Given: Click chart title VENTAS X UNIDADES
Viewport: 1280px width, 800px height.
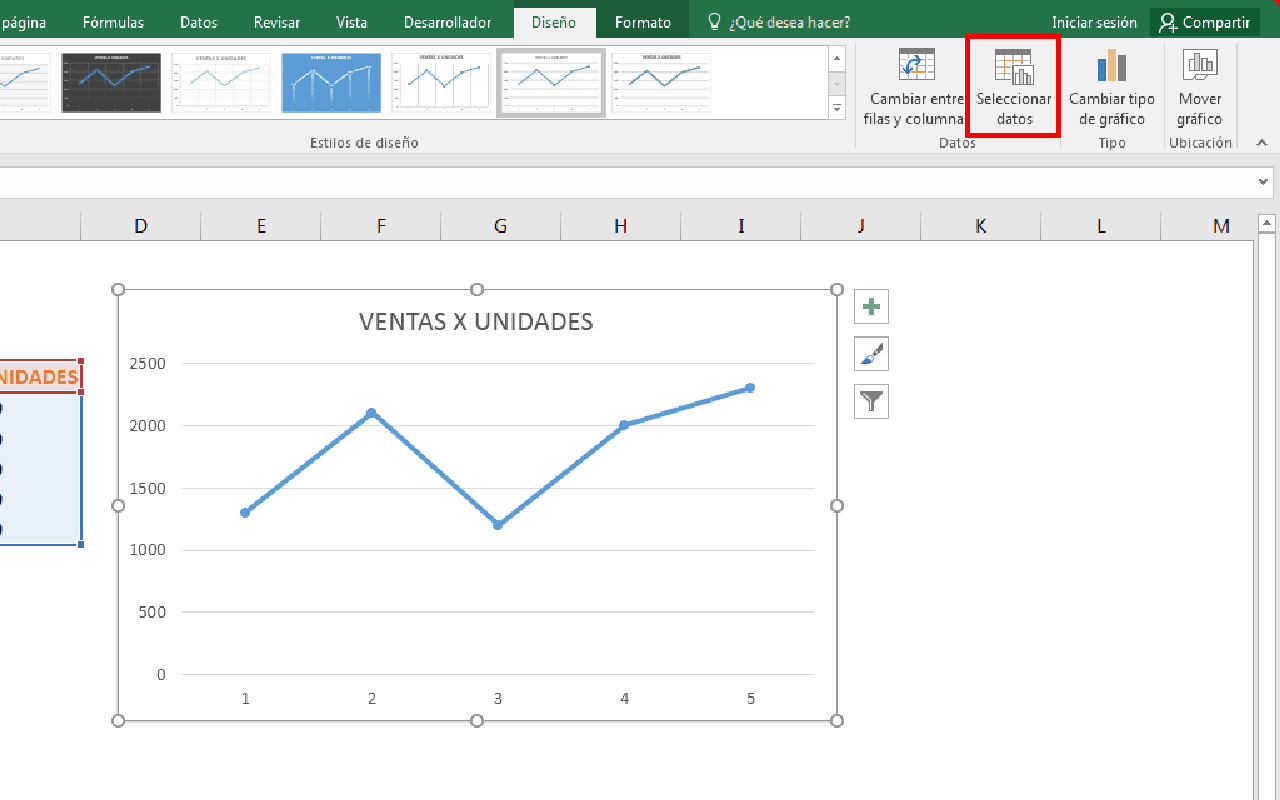Looking at the screenshot, I should pos(476,321).
